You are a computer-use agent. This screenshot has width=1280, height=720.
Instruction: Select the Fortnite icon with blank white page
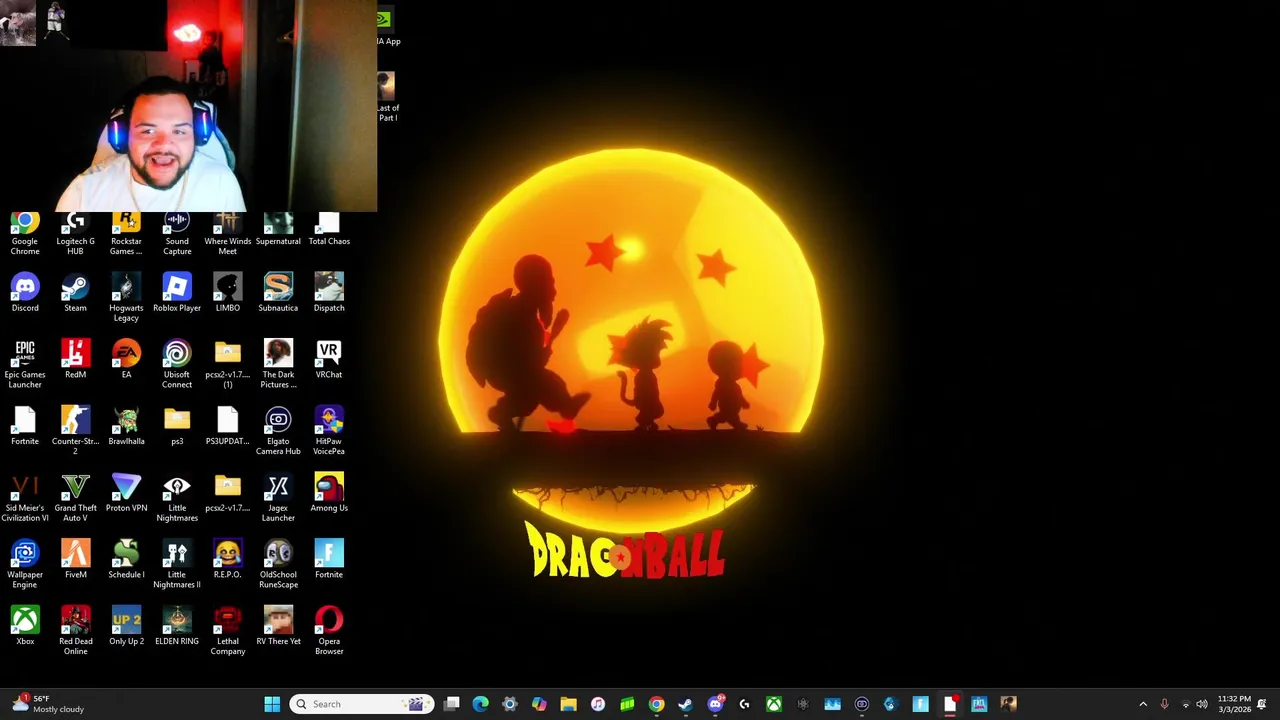click(x=25, y=426)
